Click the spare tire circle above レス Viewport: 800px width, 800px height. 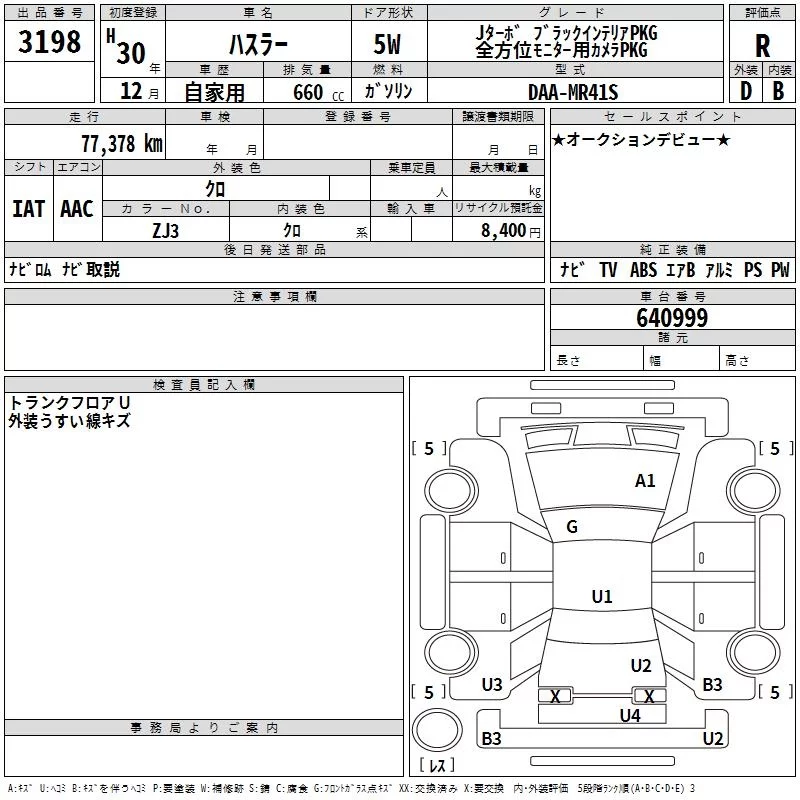pos(437,730)
